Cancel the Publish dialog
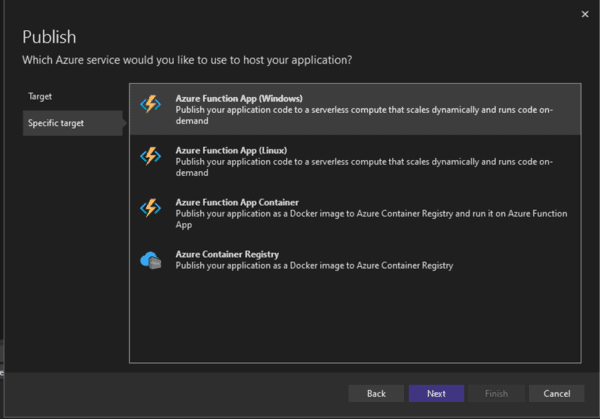Image resolution: width=600 pixels, height=419 pixels. coord(556,393)
